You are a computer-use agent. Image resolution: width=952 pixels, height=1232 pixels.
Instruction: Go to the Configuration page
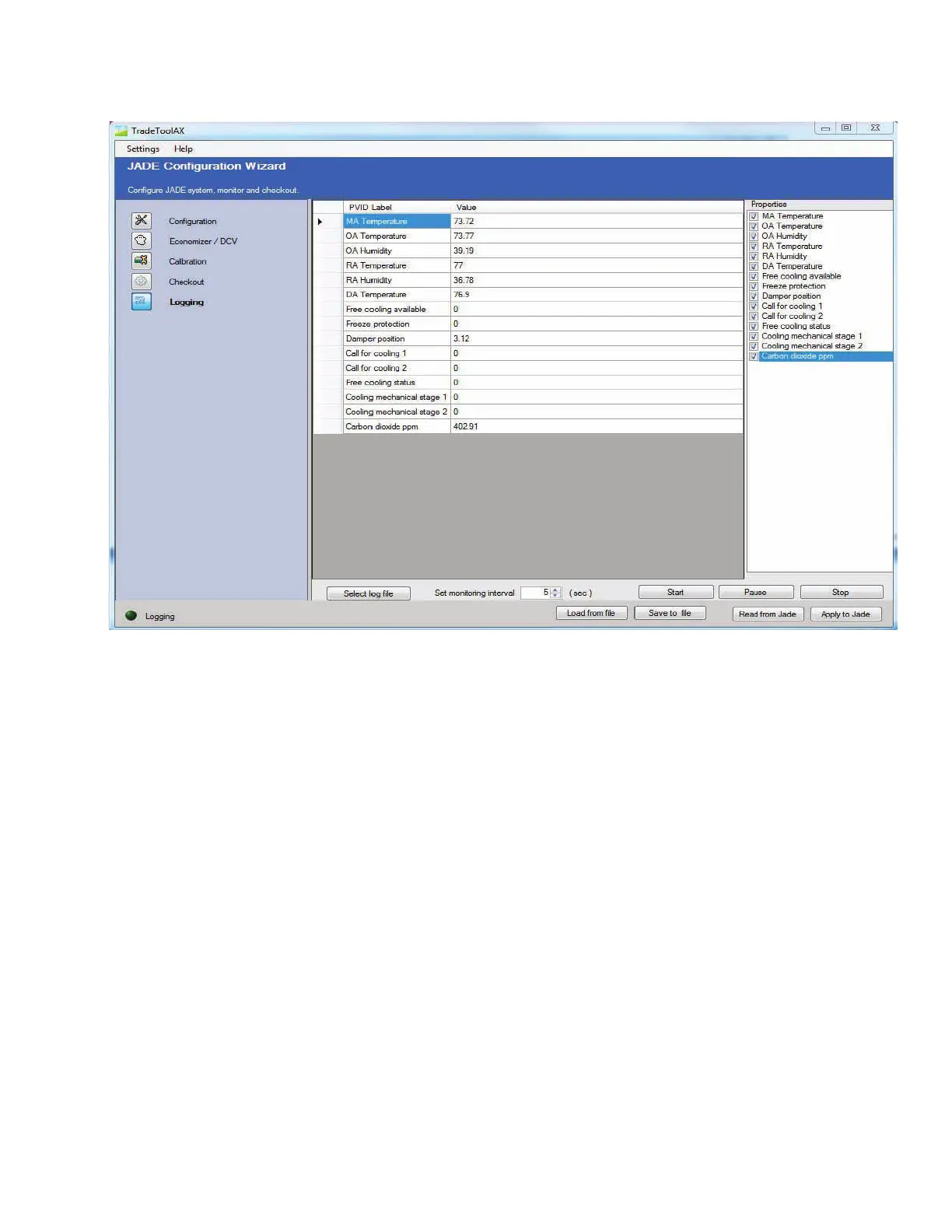[193, 222]
